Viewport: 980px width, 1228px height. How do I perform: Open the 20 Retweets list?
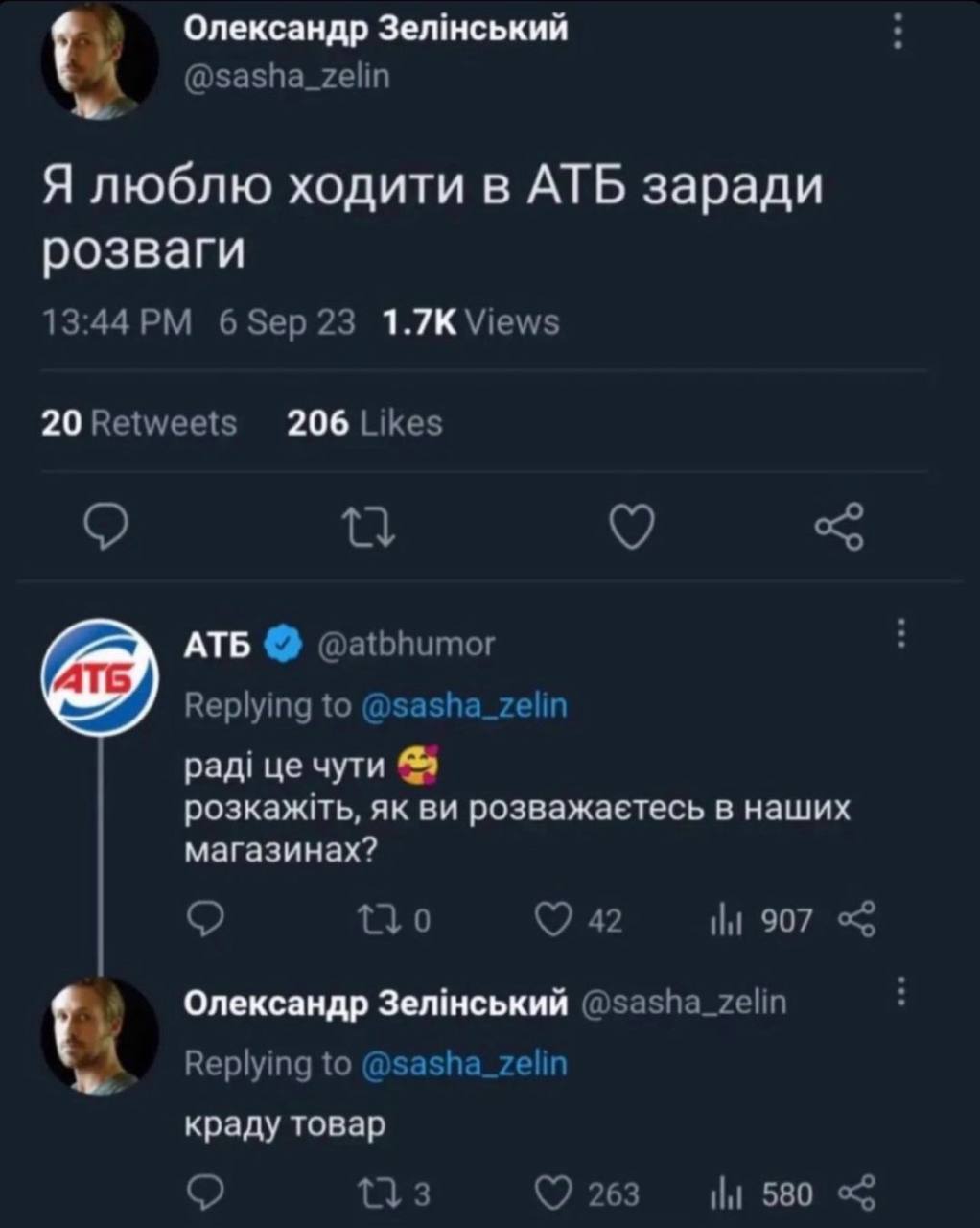tap(139, 422)
